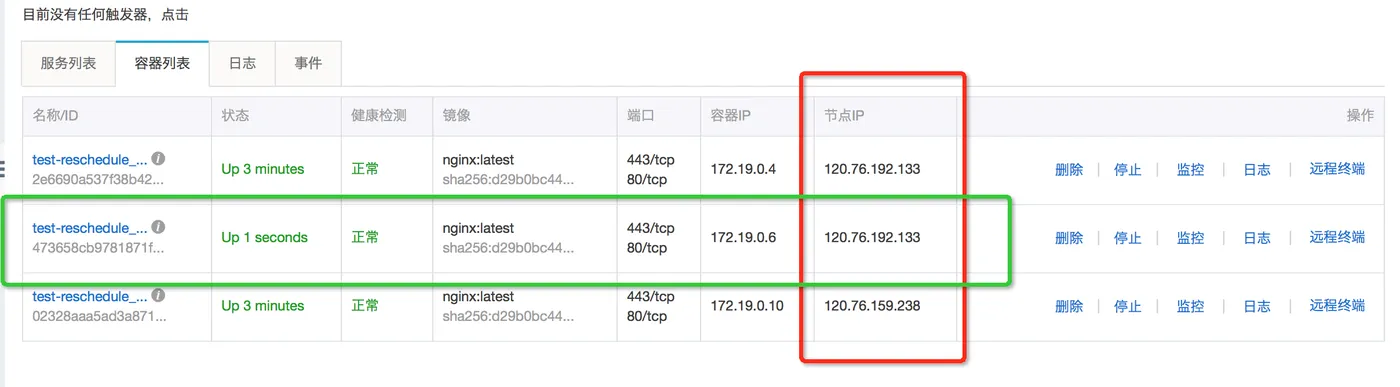Viewport: 1400px width, 387px height.
Task: Open container link with ID 473658cb9781871f
Action: click(x=90, y=228)
